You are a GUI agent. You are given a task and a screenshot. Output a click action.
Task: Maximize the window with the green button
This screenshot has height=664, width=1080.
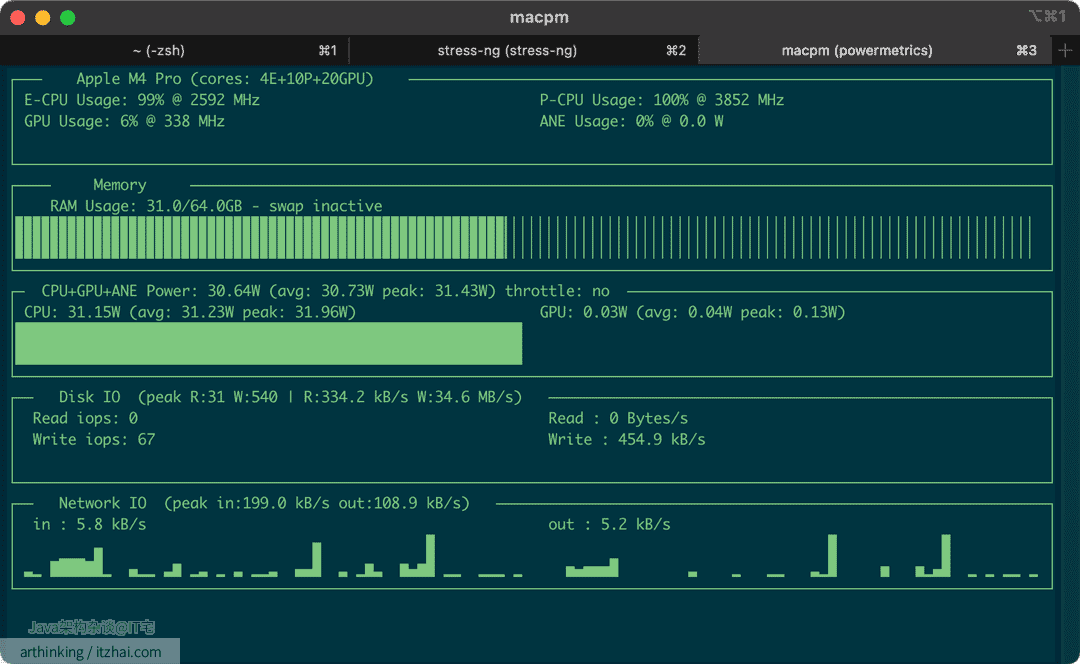point(68,17)
